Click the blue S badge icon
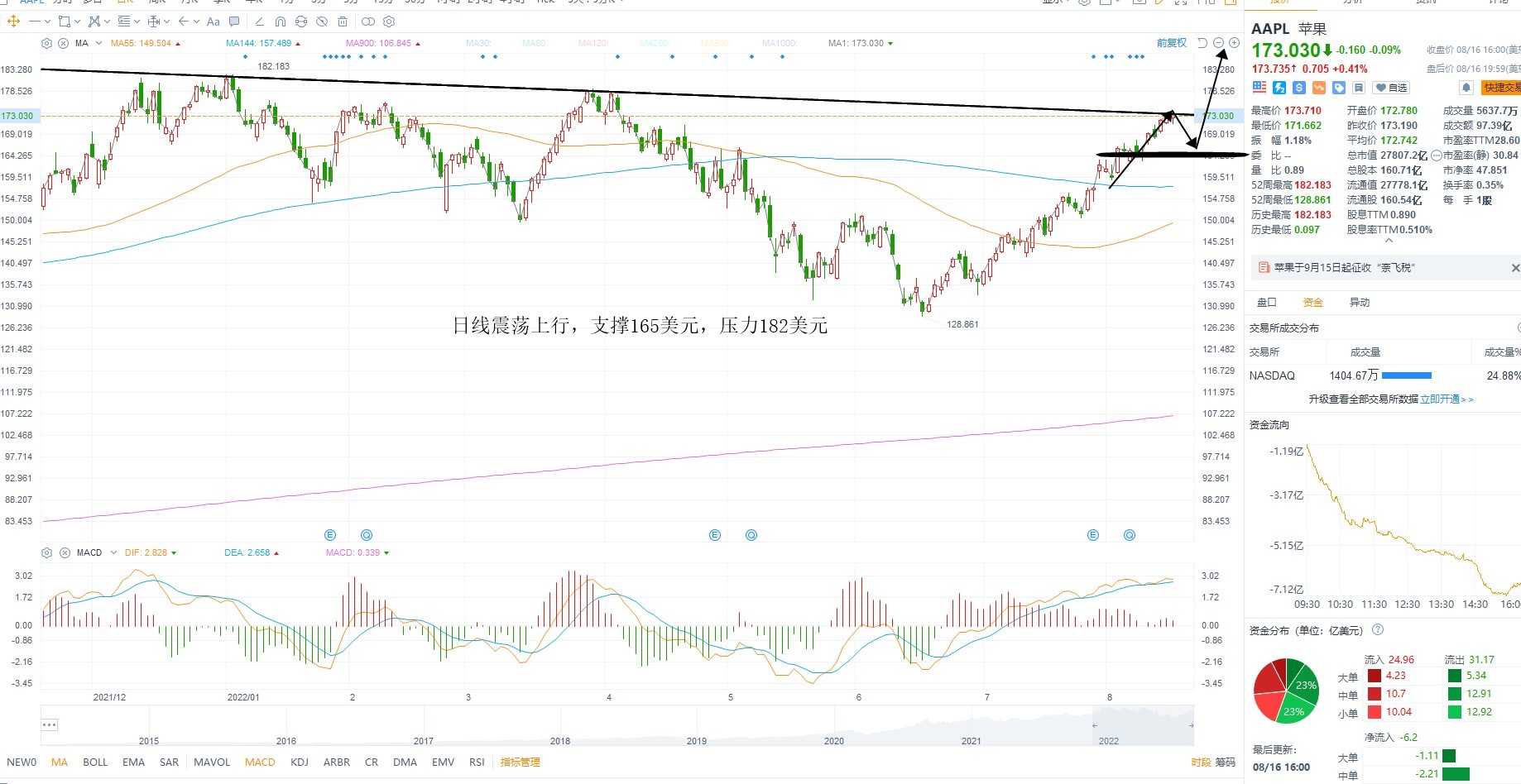1521x784 pixels. point(1299,88)
